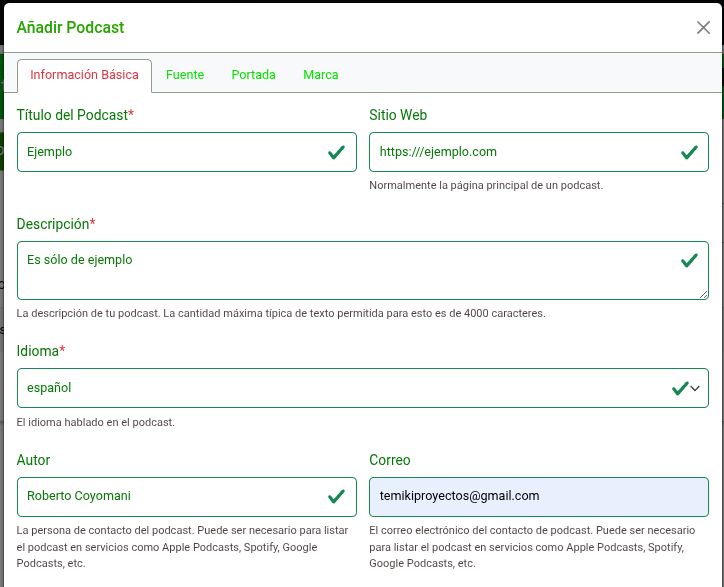Click into the Sitio Web URL field
Image resolution: width=724 pixels, height=587 pixels.
pyautogui.click(x=520, y=152)
